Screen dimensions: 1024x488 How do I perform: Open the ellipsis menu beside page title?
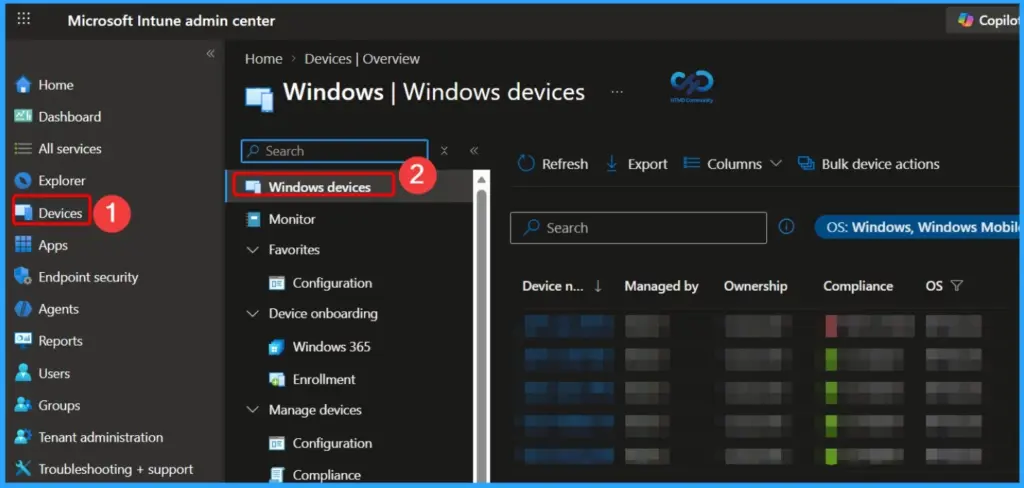(616, 92)
